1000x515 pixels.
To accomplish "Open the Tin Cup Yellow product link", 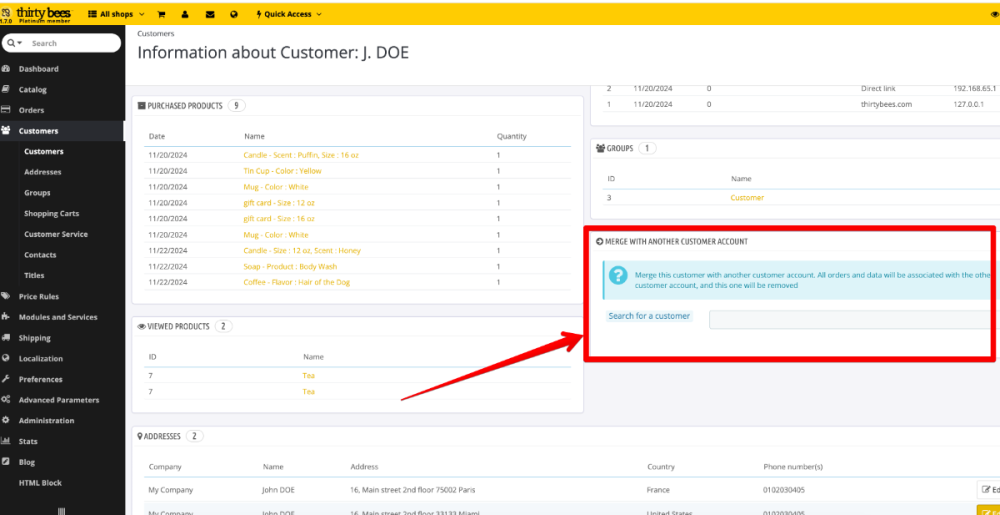I will (282, 171).
